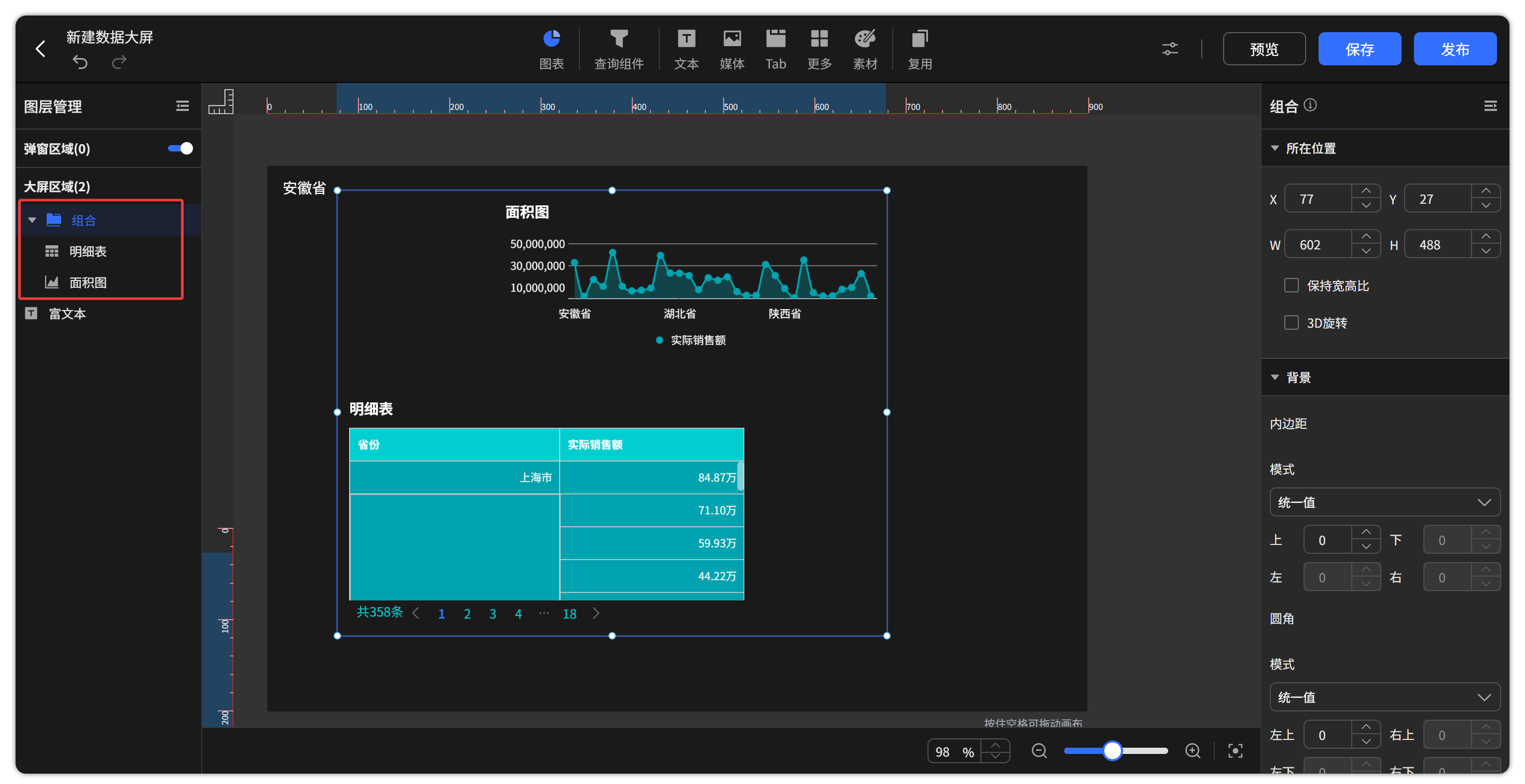Zoom out the canvas
This screenshot has width=1525, height=784.
1039,751
